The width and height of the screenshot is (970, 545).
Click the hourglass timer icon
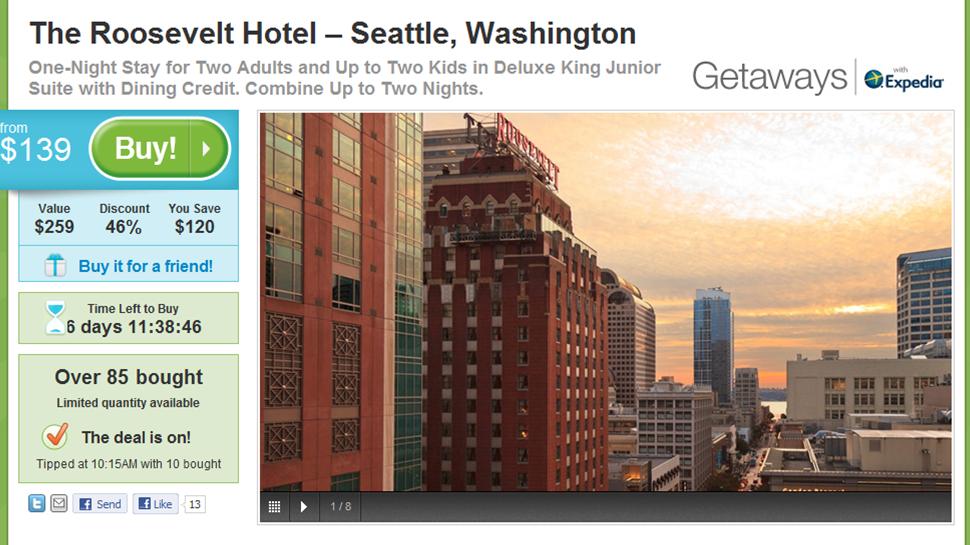pyautogui.click(x=56, y=317)
